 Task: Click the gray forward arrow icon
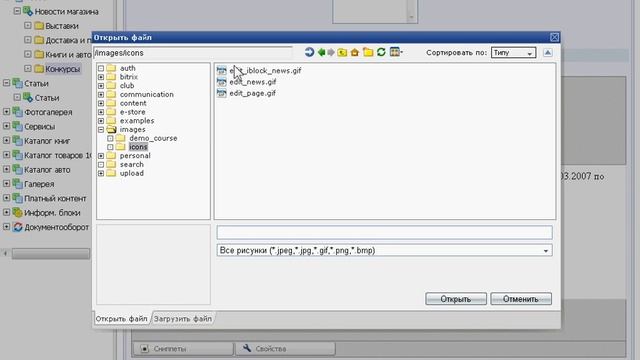click(x=331, y=52)
